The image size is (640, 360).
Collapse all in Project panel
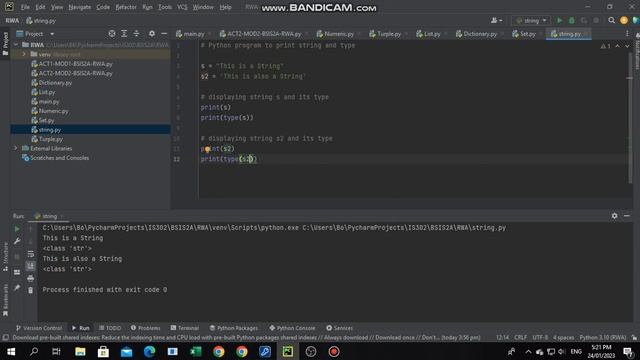click(136, 34)
